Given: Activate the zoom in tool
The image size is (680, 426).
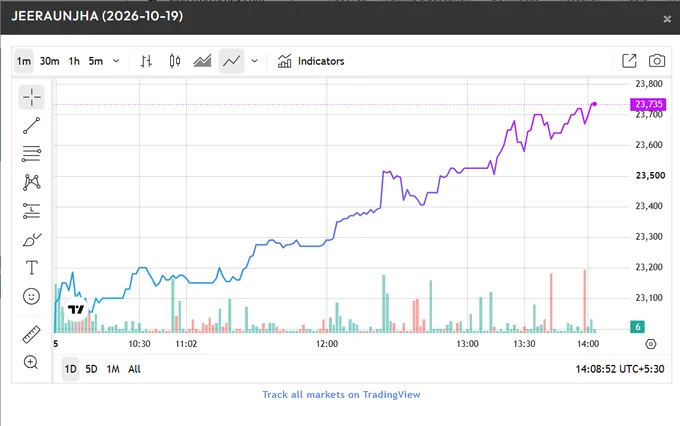Looking at the screenshot, I should pyautogui.click(x=32, y=362).
